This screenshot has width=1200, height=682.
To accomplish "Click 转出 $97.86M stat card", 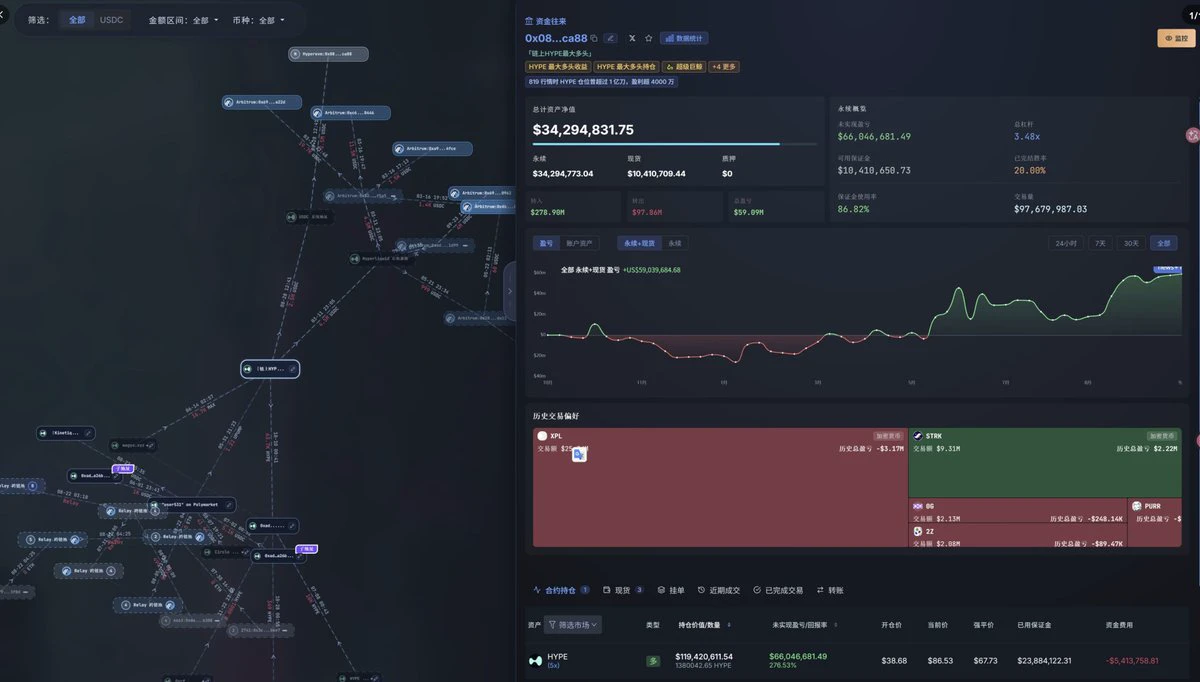I will [675, 207].
